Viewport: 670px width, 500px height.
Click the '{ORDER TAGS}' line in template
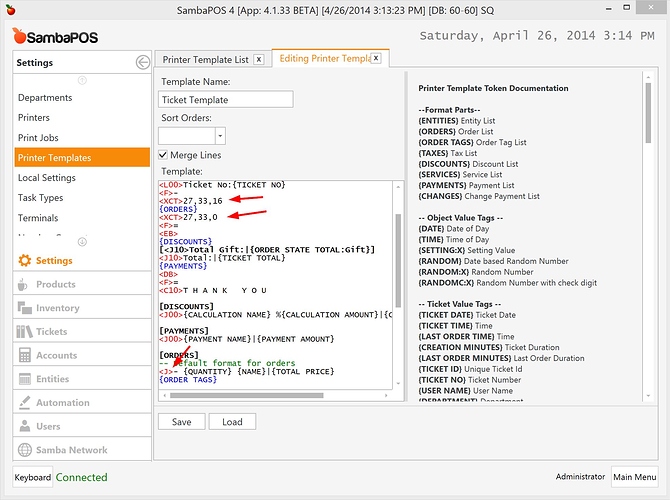188,379
